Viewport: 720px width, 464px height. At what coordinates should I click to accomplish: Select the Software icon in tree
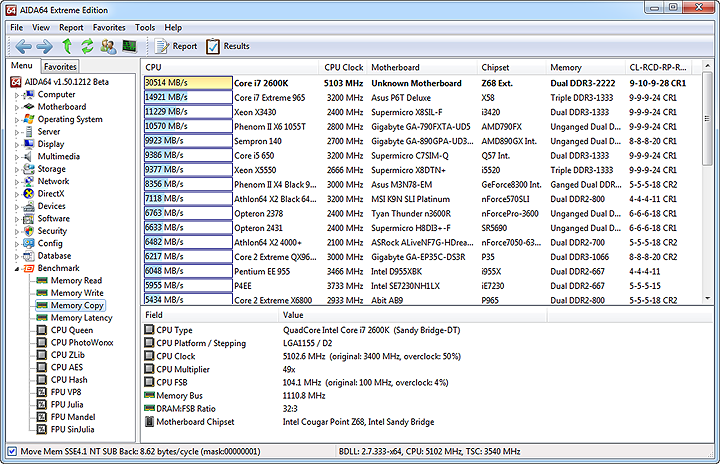(28, 218)
